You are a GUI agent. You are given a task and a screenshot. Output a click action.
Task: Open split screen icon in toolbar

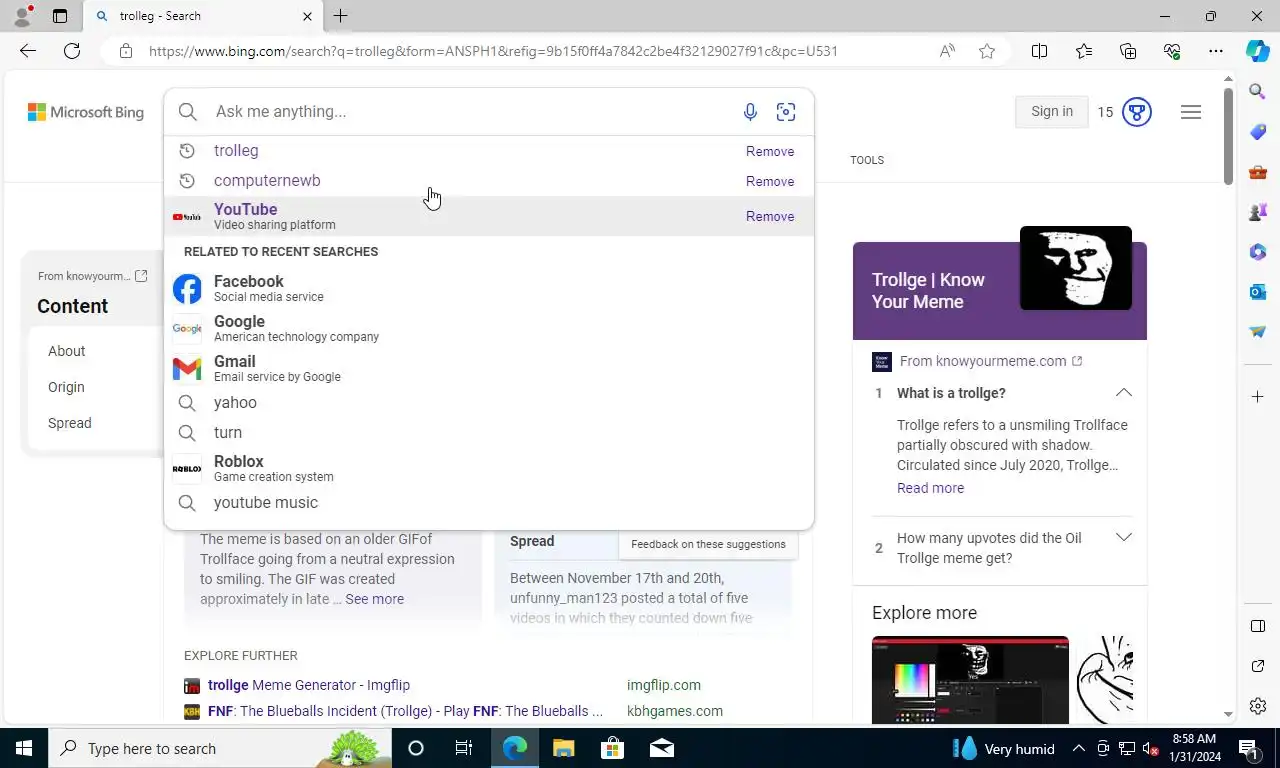pyautogui.click(x=1039, y=51)
